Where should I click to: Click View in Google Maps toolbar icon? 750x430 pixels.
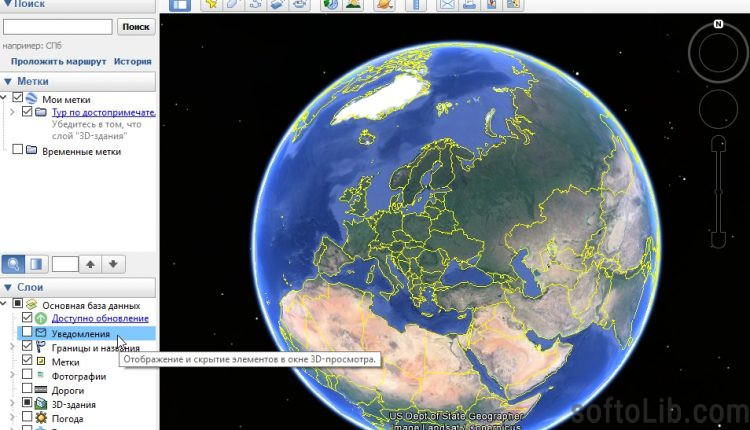point(513,5)
